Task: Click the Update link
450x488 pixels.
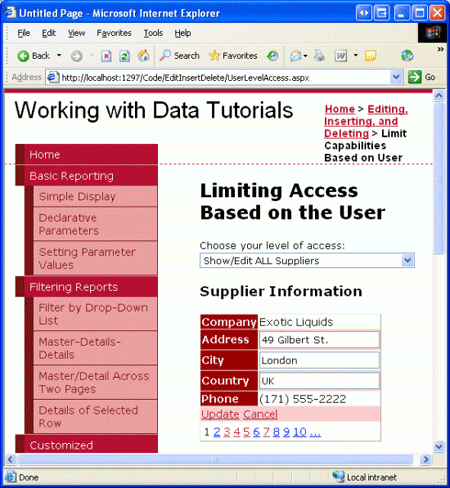Action: (220, 414)
